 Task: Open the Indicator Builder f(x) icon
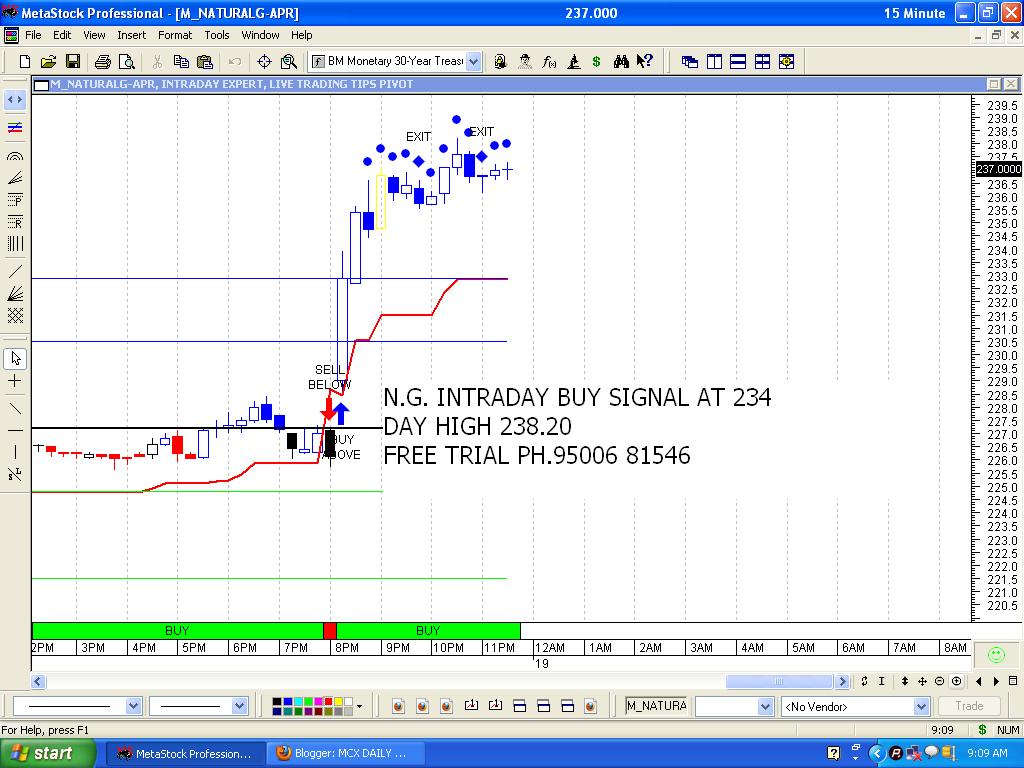tap(549, 61)
